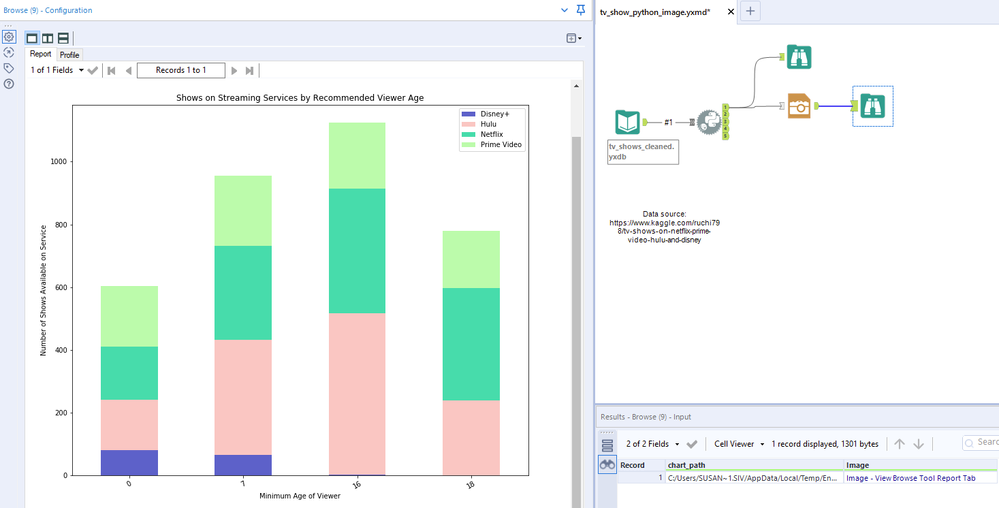Click the Image tool output anchor

click(816, 106)
